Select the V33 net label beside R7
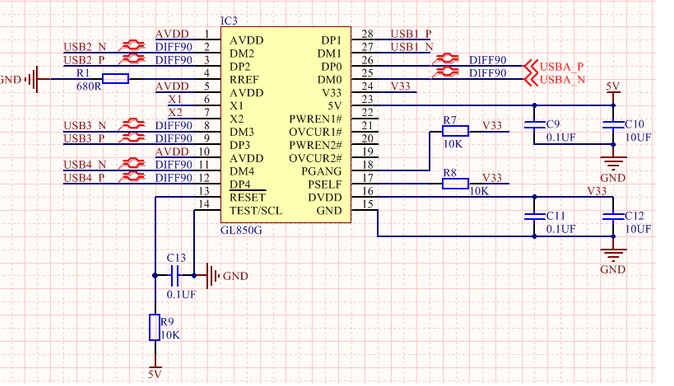This screenshot has height=386, width=674. click(492, 125)
